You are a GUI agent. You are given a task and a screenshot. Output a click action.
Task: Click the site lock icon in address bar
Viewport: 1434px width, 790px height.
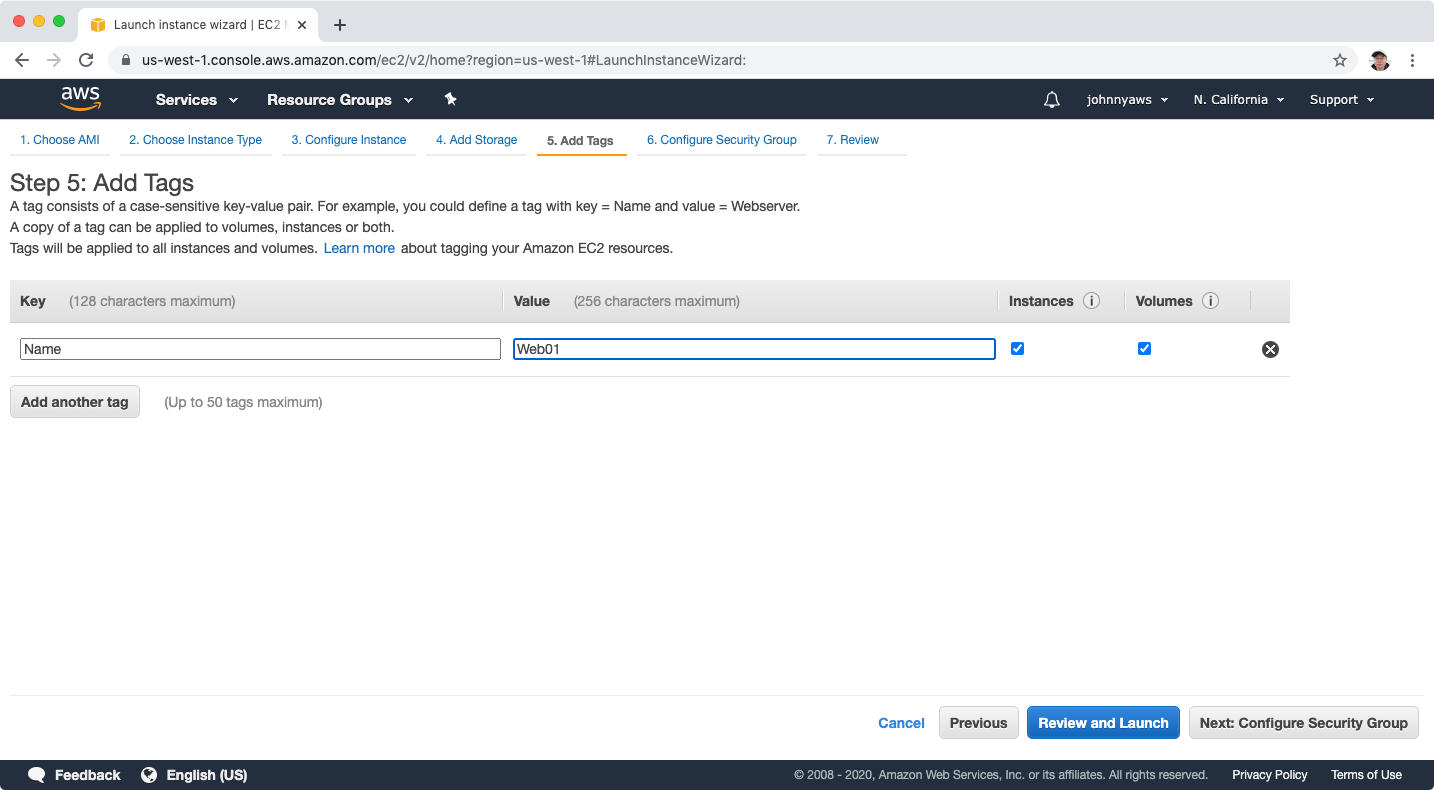(x=126, y=60)
